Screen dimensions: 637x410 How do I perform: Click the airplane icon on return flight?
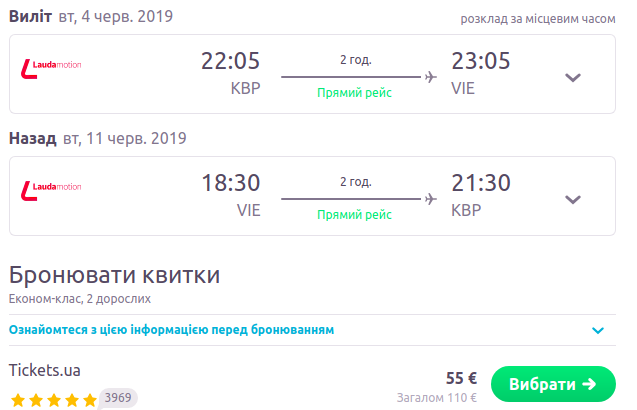tap(431, 198)
